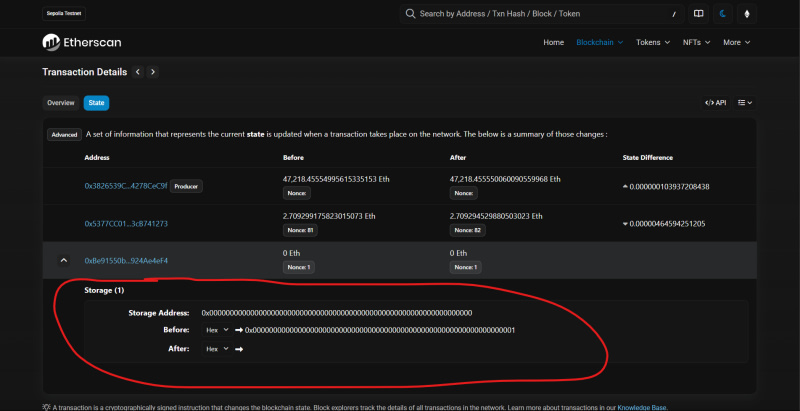Screen dimensions: 800x411
Task: Focus the address/txn hash search field
Action: coord(541,14)
